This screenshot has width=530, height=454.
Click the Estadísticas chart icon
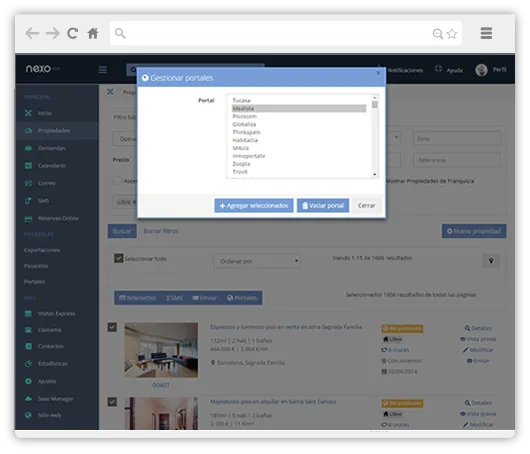pos(28,364)
